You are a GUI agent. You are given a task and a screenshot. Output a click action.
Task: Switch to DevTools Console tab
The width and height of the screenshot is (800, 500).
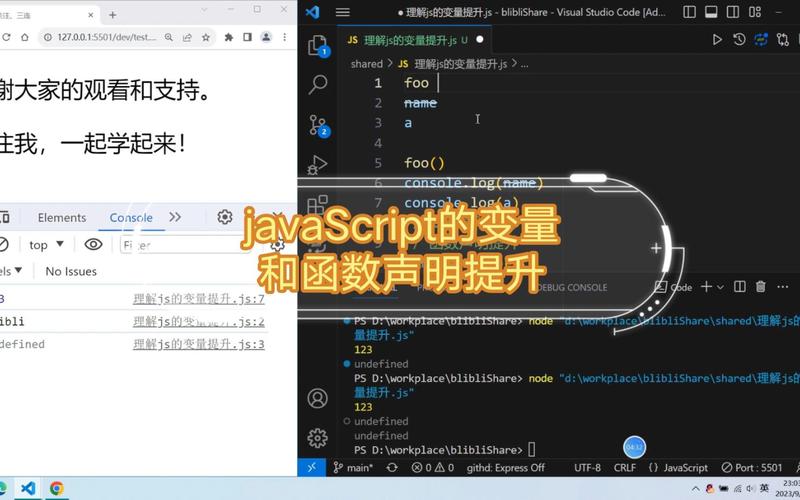131,217
